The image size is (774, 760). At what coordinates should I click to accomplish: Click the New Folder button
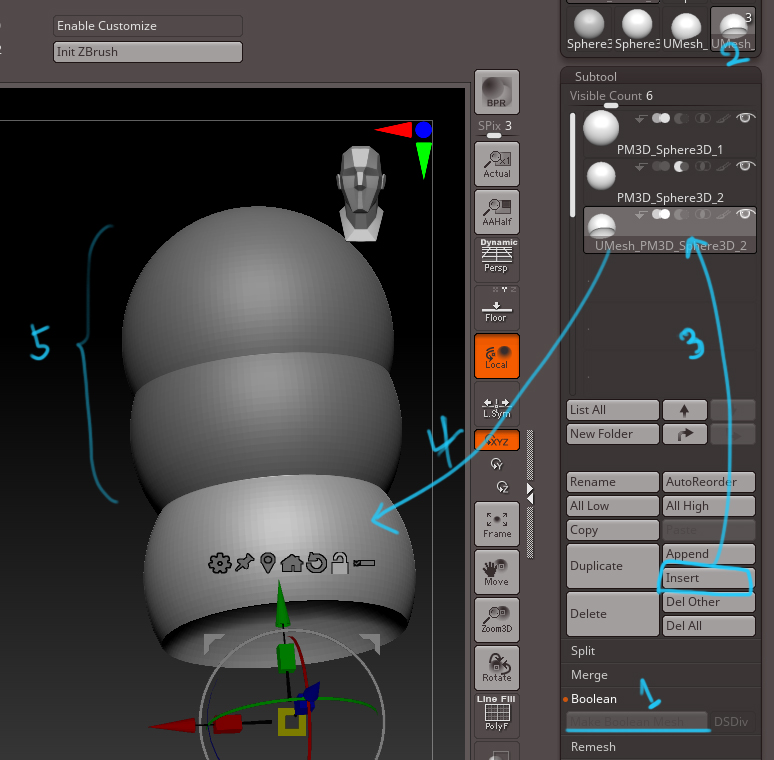pos(613,434)
